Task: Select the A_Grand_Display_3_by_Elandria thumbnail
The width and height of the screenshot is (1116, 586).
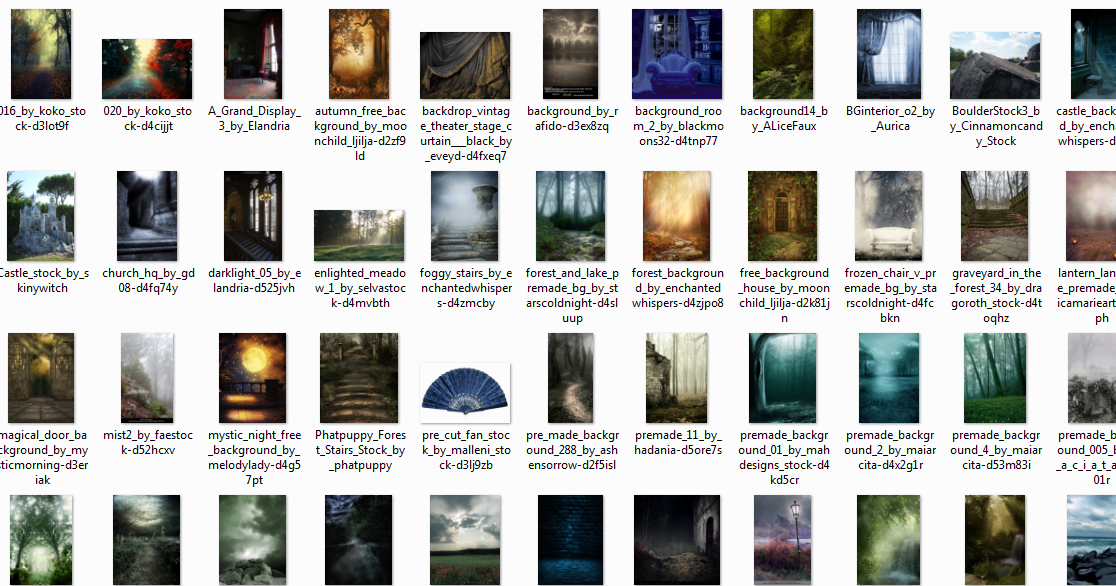Action: pos(253,54)
